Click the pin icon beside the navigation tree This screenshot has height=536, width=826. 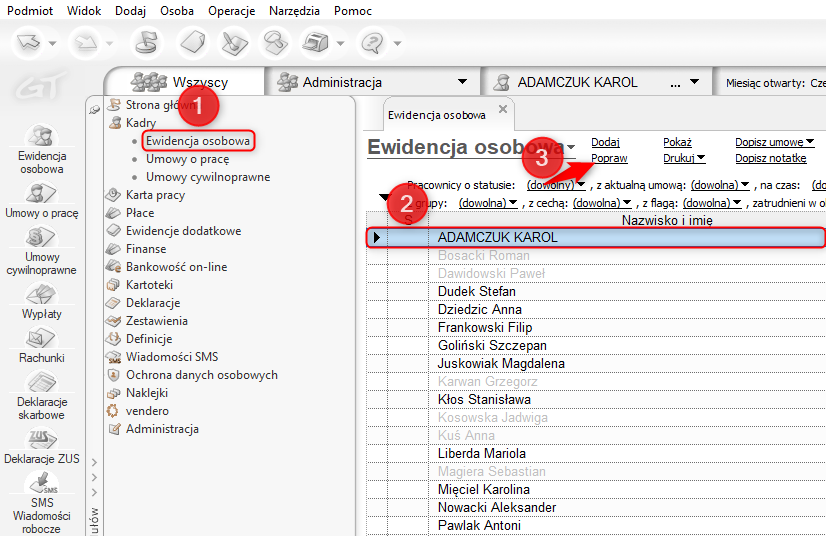click(94, 110)
